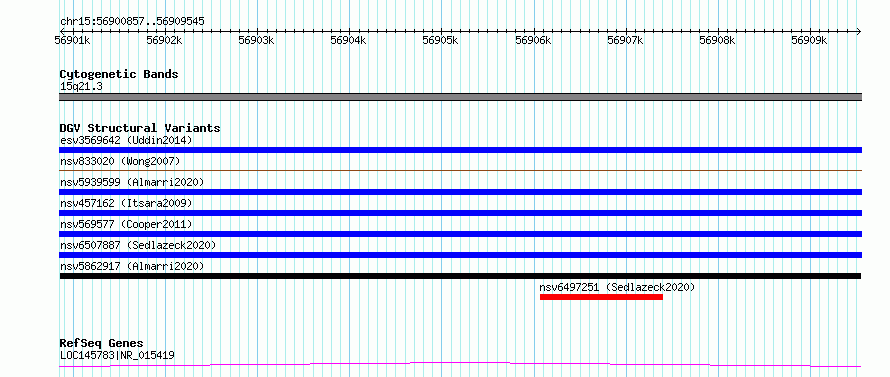Open the nsv833020 (Wong2007) variant label
The image size is (890, 377).
120,161
